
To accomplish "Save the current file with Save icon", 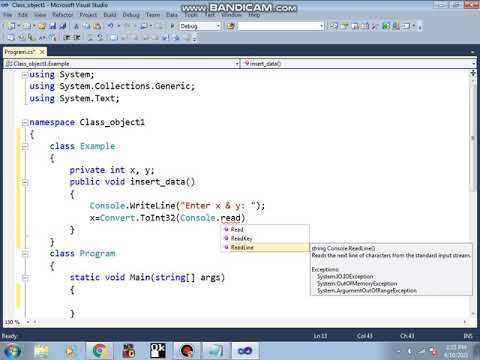I will coord(53,26).
